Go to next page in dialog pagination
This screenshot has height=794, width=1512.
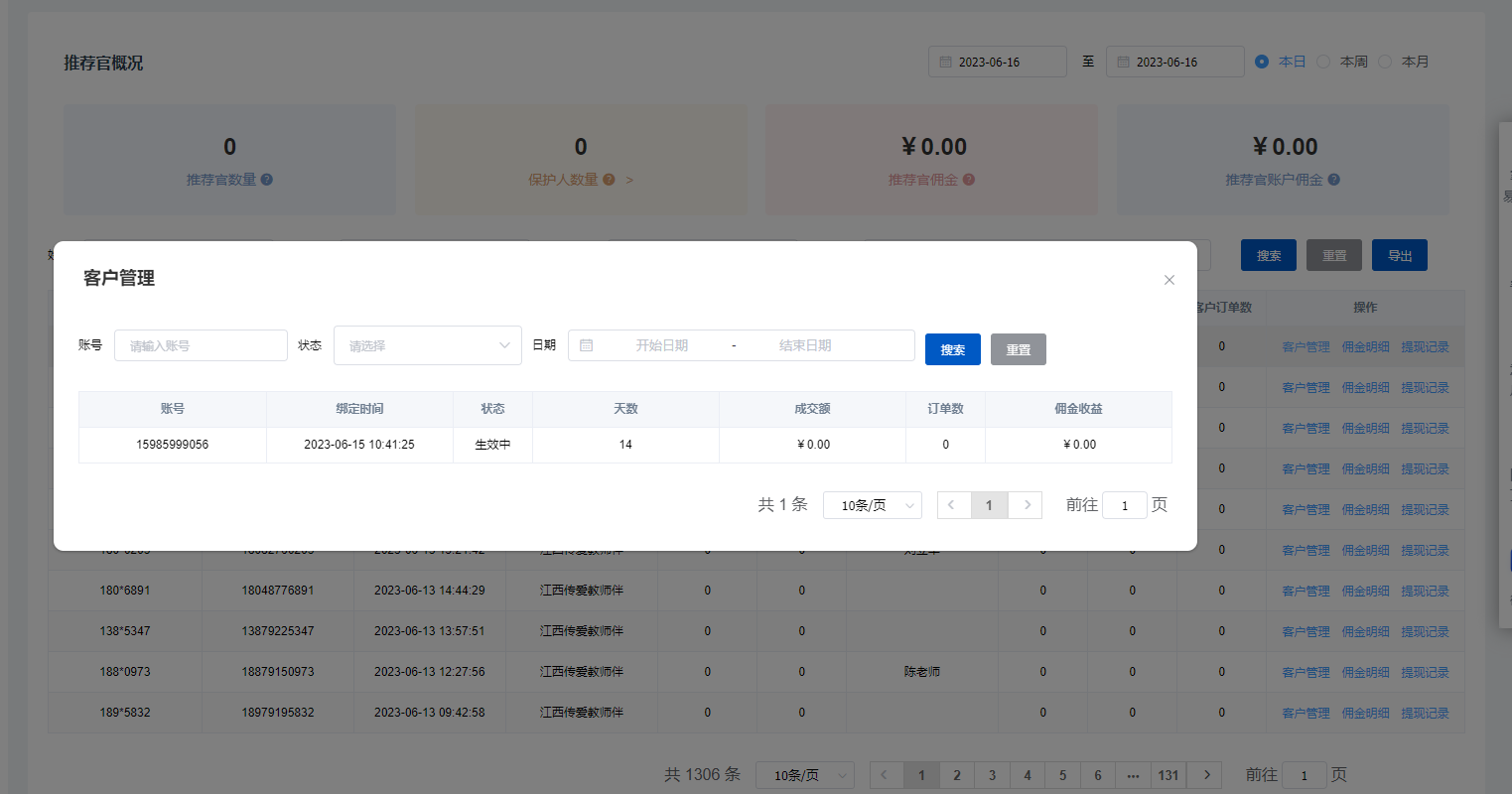(x=1028, y=505)
